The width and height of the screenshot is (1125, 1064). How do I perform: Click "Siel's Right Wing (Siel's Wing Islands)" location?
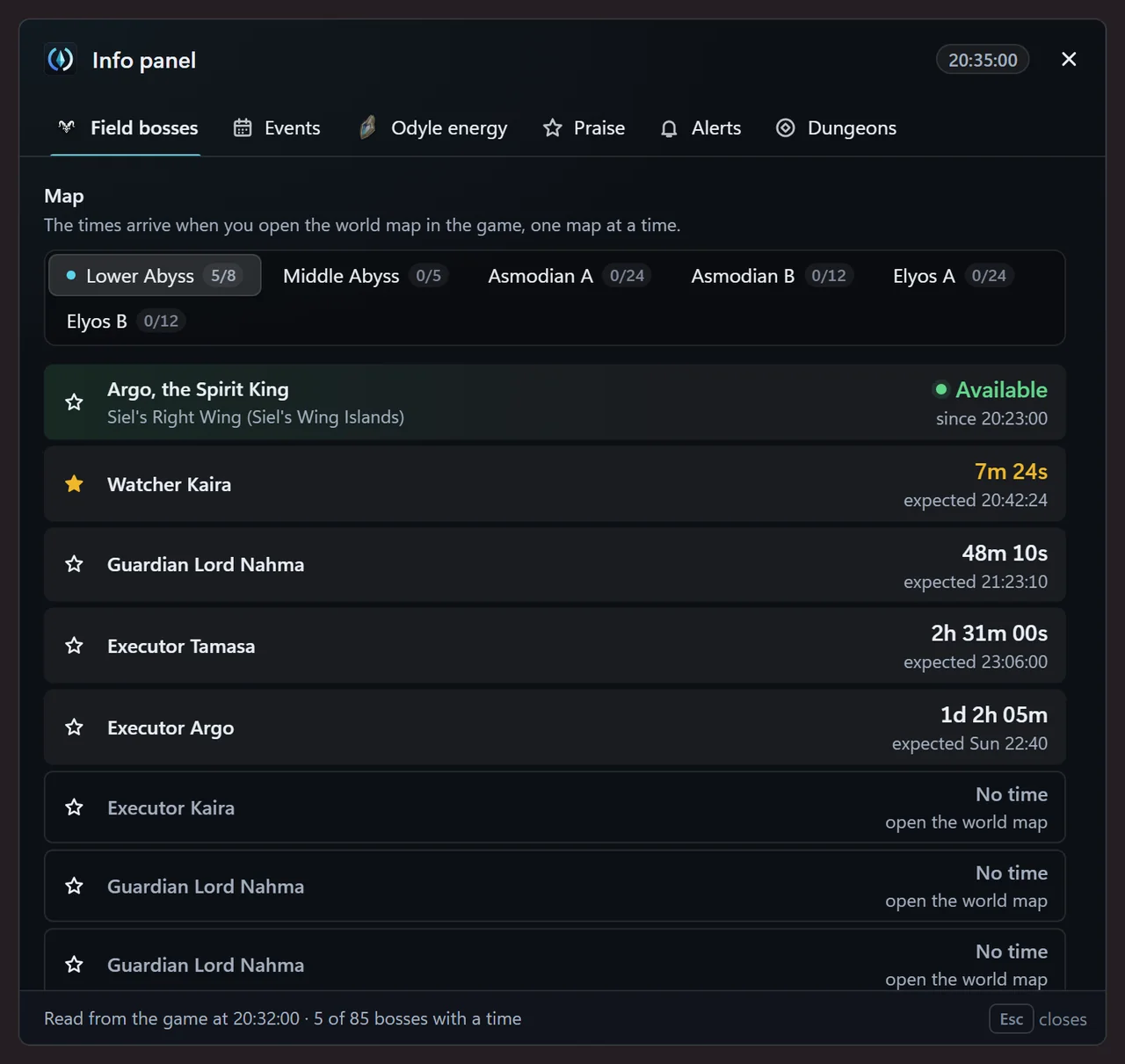tap(256, 417)
